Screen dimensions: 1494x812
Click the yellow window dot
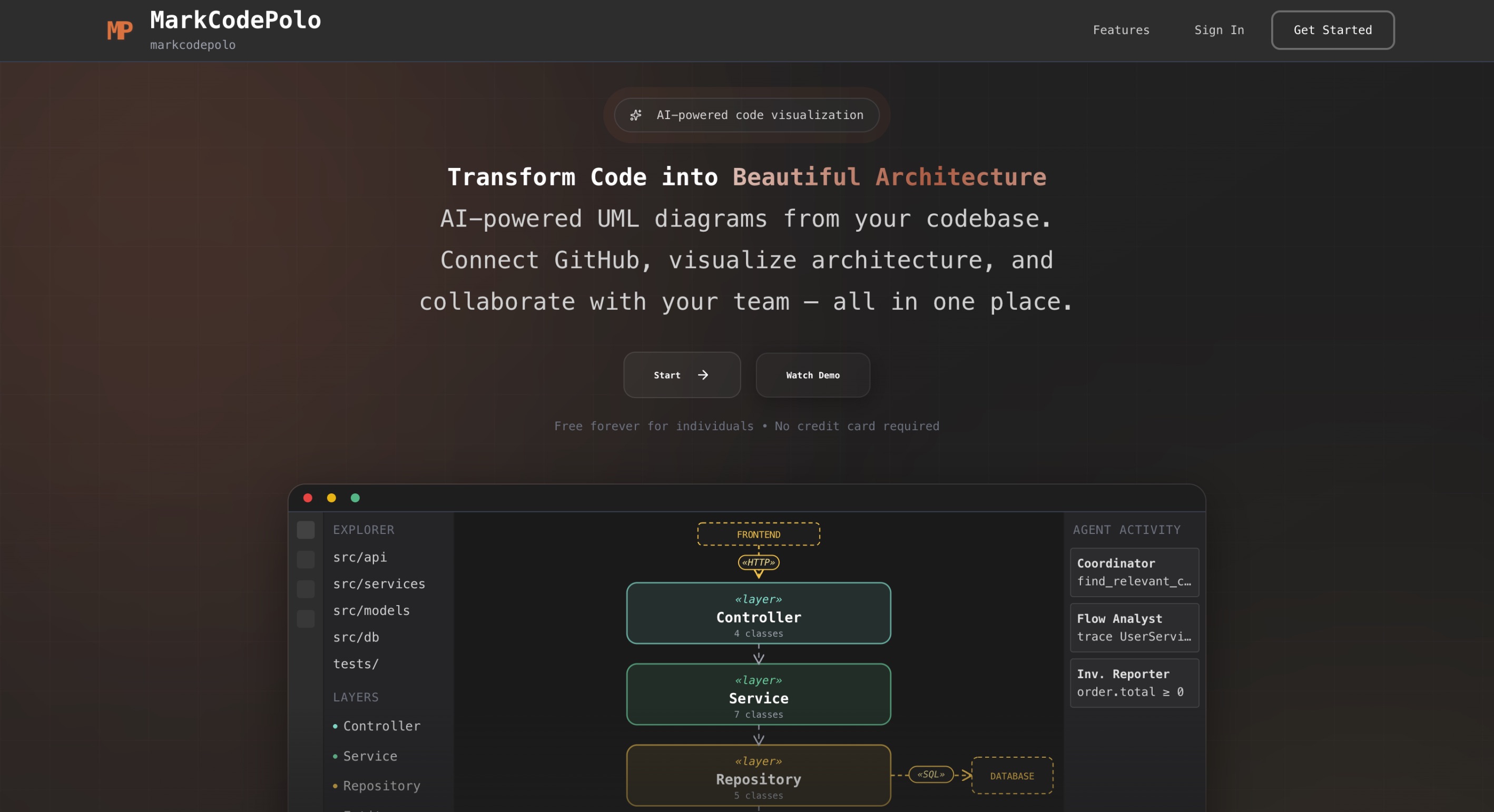[332, 498]
